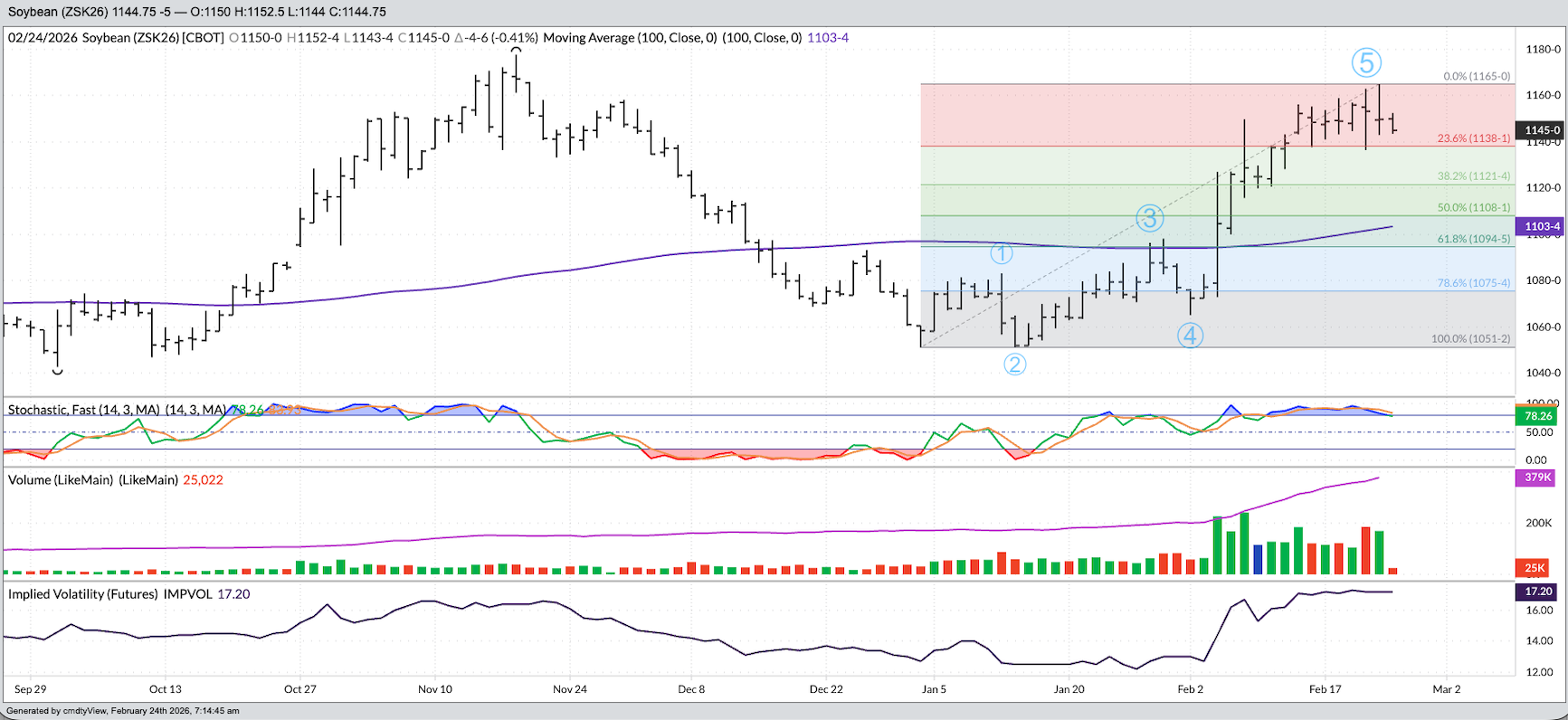Click the purple 379K volume tag
Viewport: 1568px width, 720px height.
pyautogui.click(x=1537, y=478)
